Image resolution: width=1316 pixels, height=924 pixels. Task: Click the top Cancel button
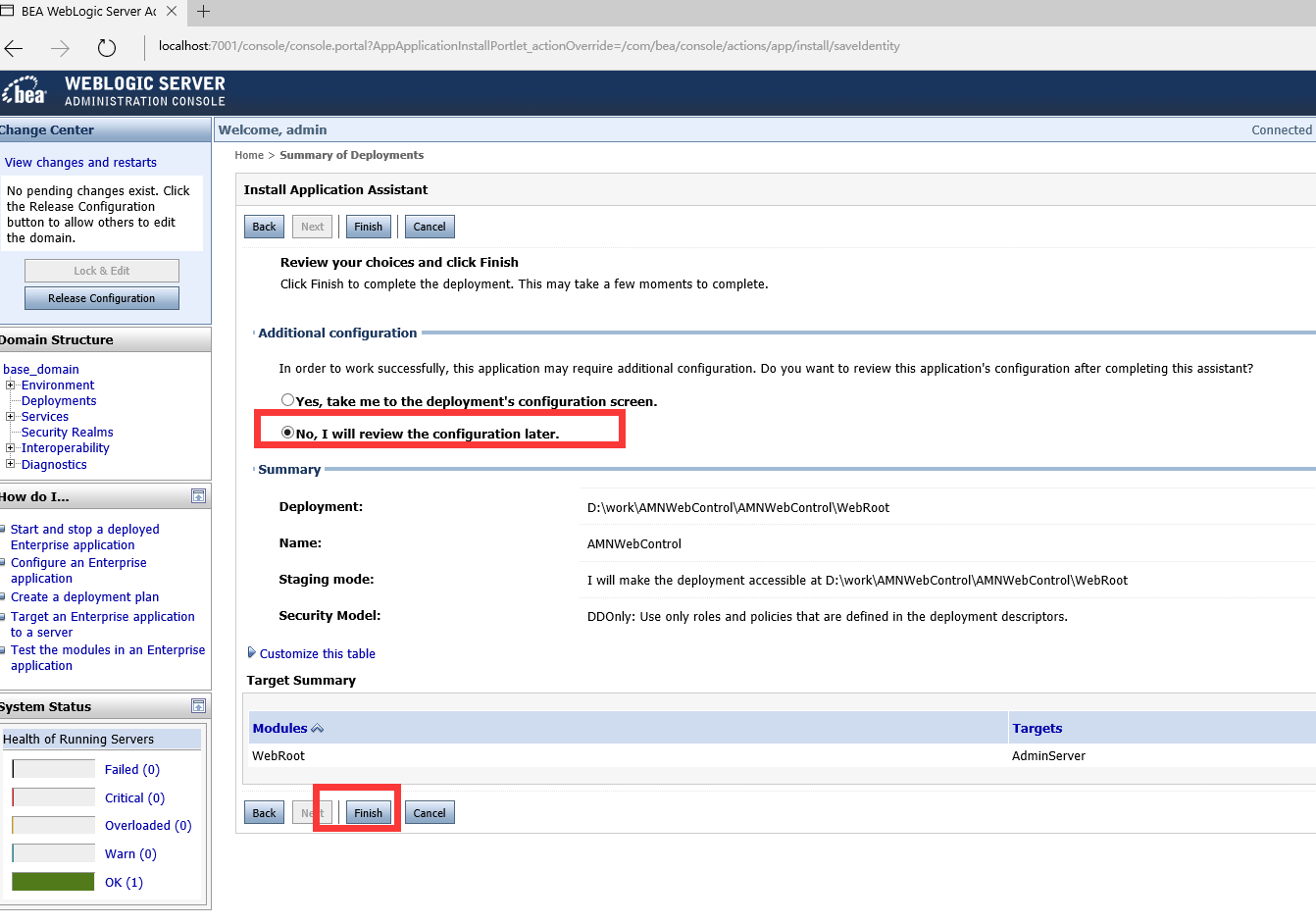pyautogui.click(x=430, y=227)
